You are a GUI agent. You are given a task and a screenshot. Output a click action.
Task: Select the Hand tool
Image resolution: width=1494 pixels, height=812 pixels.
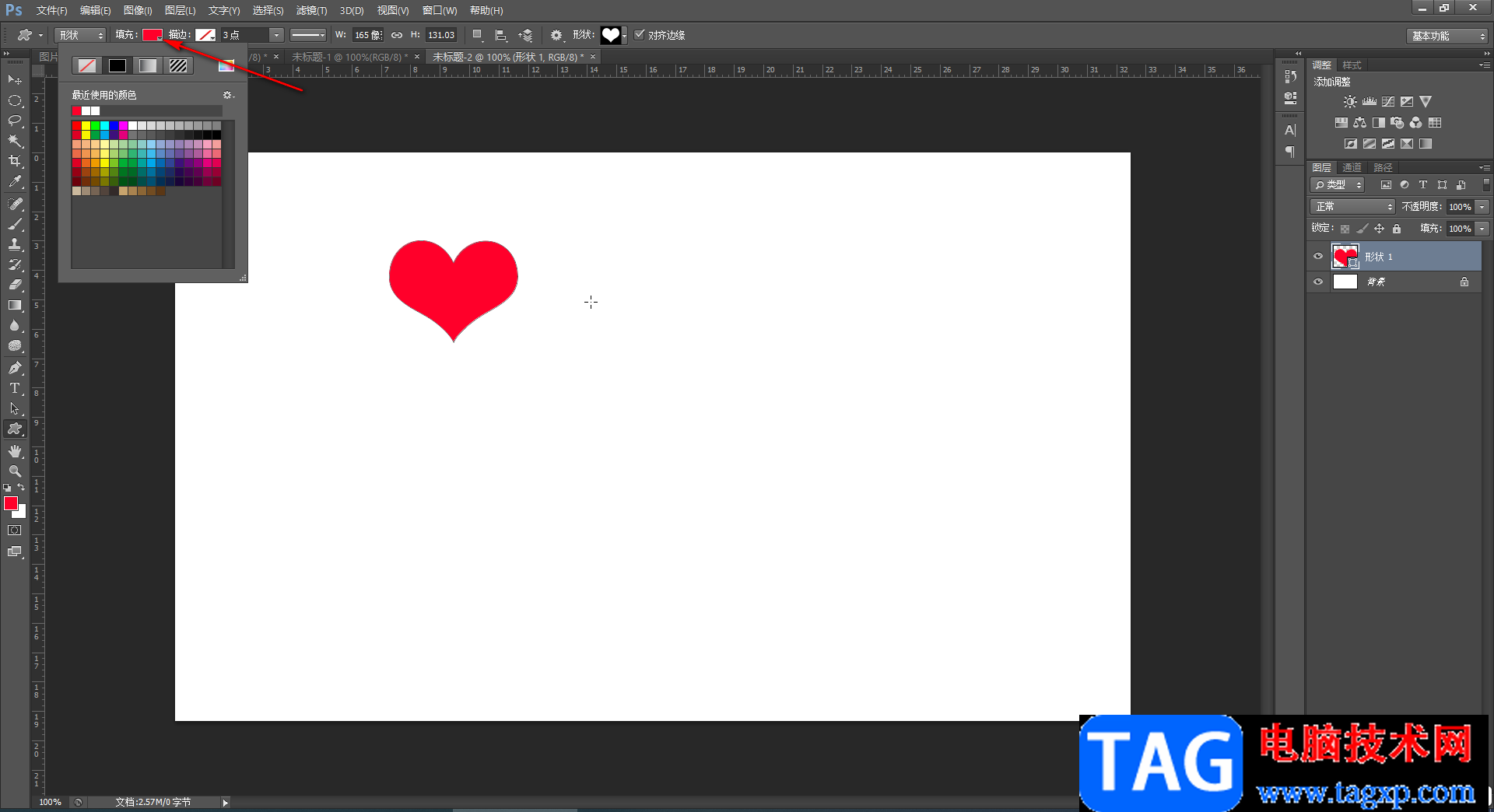click(15, 451)
